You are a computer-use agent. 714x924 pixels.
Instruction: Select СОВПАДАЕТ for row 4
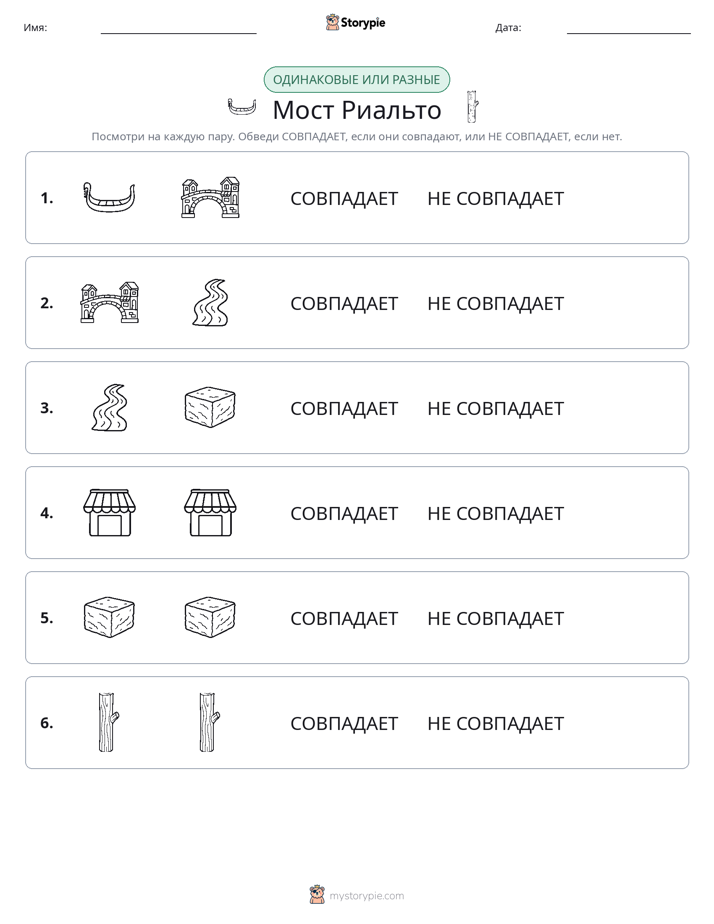[x=344, y=513]
